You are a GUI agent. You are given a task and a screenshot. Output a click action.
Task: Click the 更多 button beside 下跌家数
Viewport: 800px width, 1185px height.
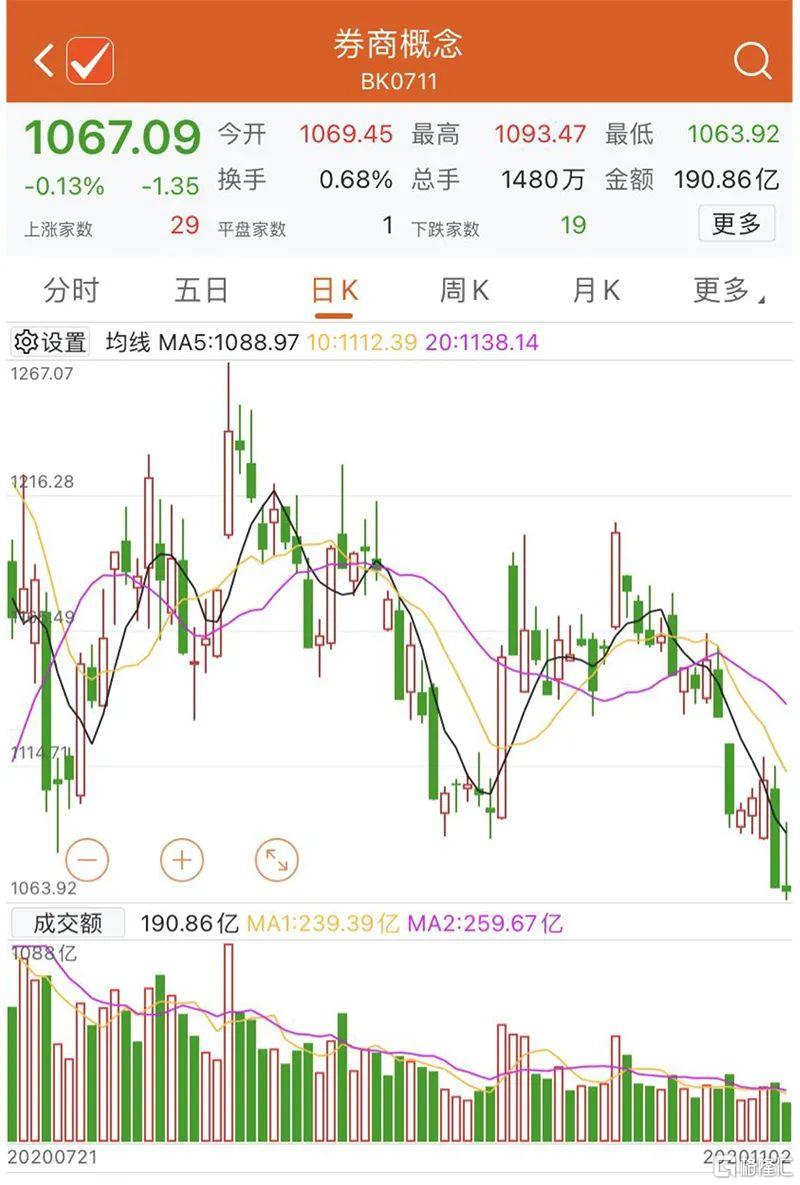point(736,224)
